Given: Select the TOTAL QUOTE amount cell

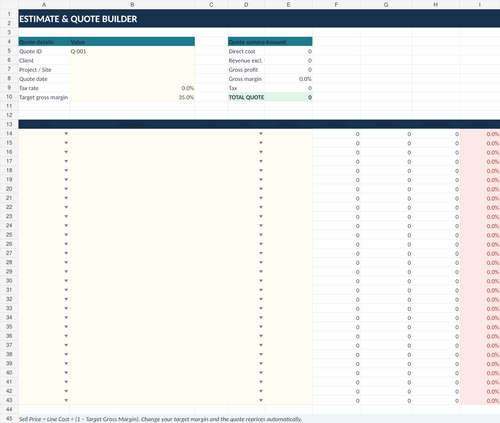Looking at the screenshot, I should pyautogui.click(x=288, y=97).
